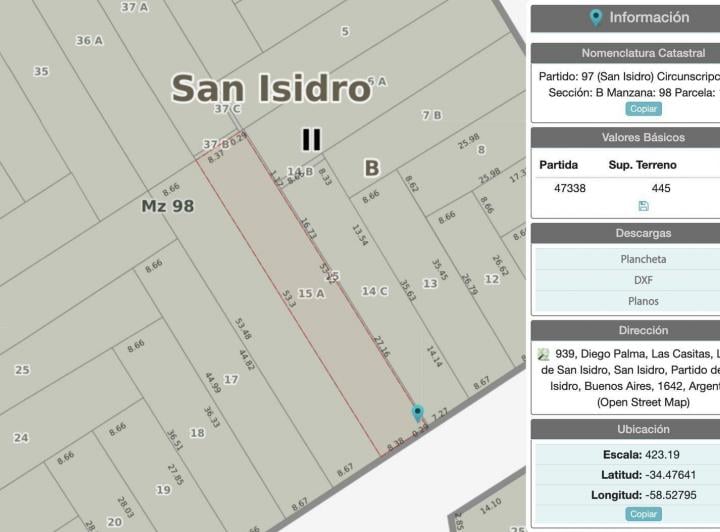Select parcel 37 A on the map
720x532 pixels.
(135, 7)
